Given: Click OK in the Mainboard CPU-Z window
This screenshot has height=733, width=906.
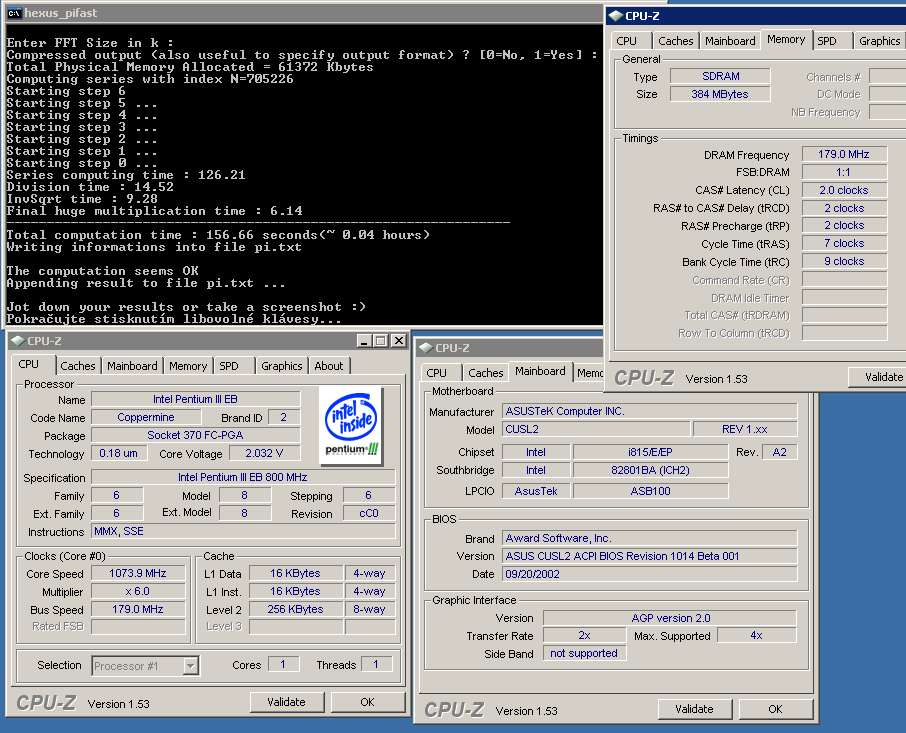Looking at the screenshot, I should pyautogui.click(x=775, y=709).
